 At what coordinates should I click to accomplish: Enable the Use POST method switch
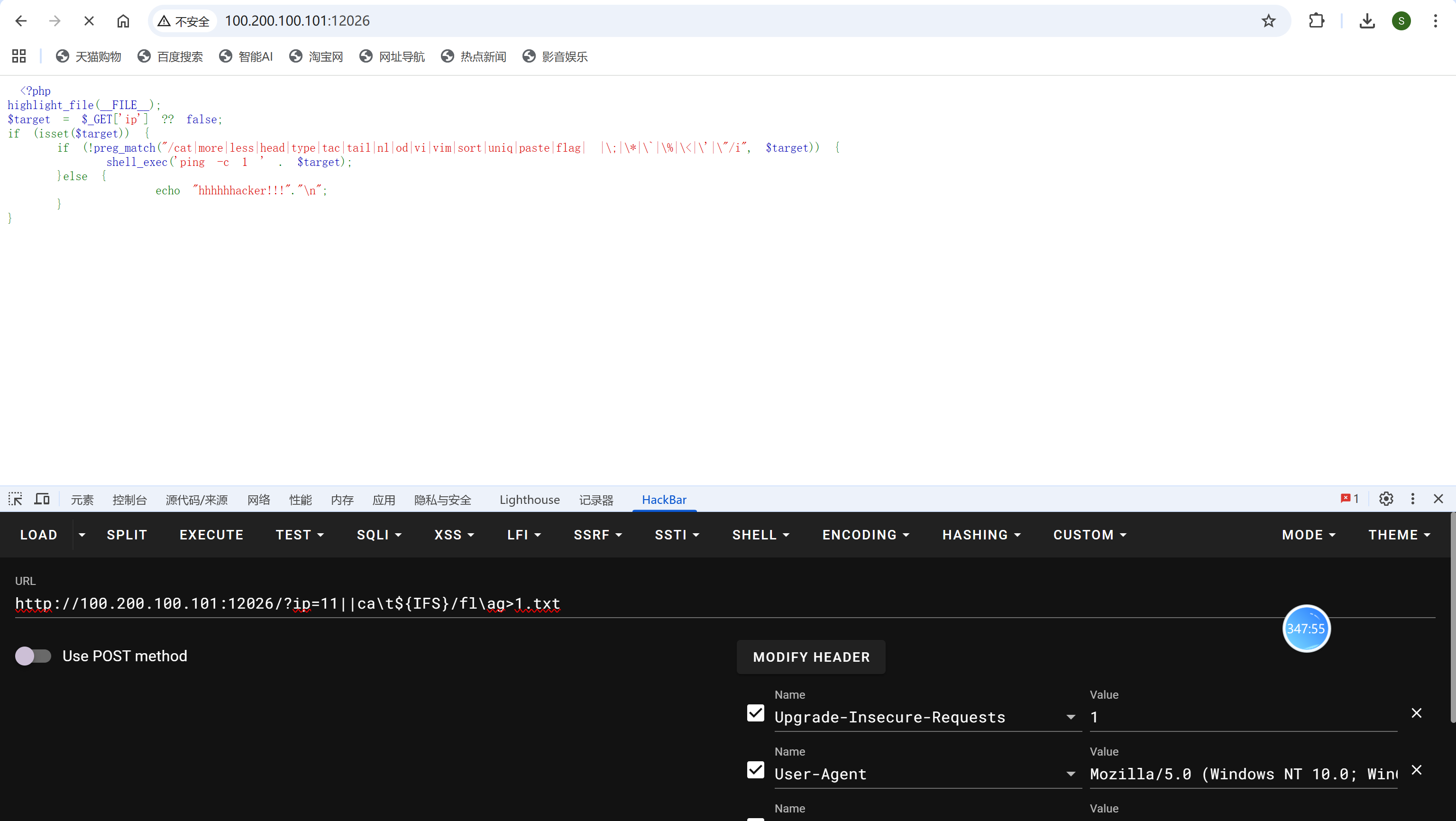(33, 656)
